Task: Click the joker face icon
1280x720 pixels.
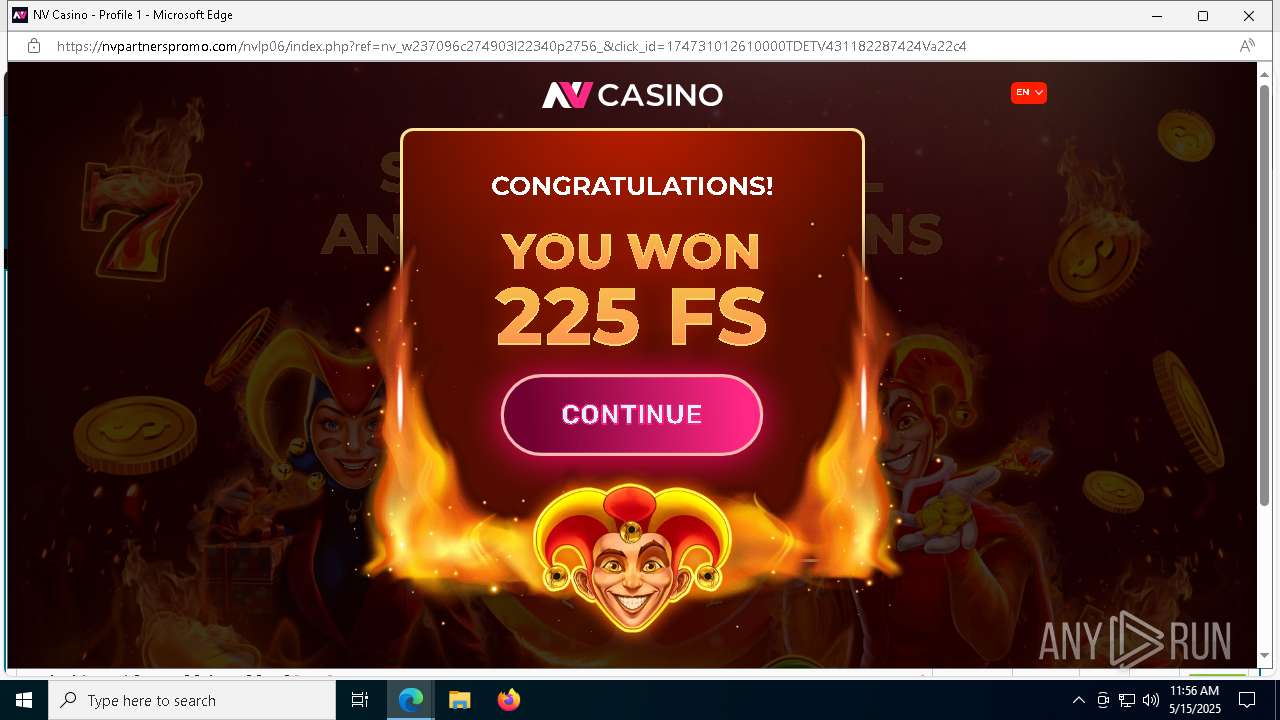Action: pyautogui.click(x=632, y=558)
